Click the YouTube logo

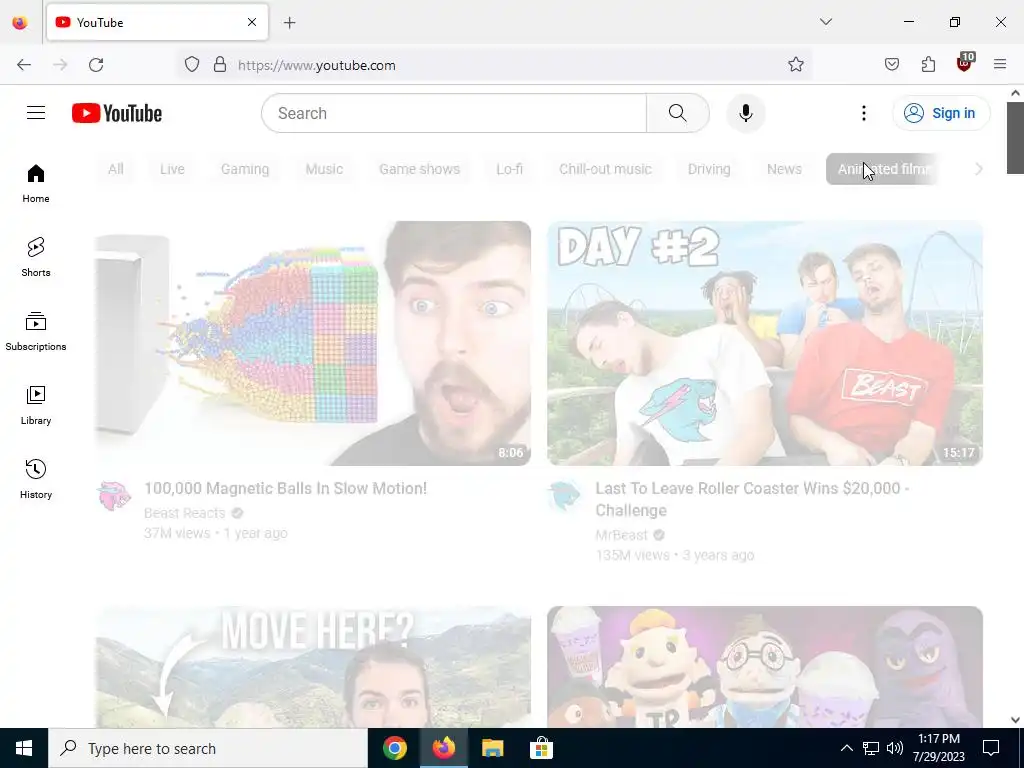[117, 113]
